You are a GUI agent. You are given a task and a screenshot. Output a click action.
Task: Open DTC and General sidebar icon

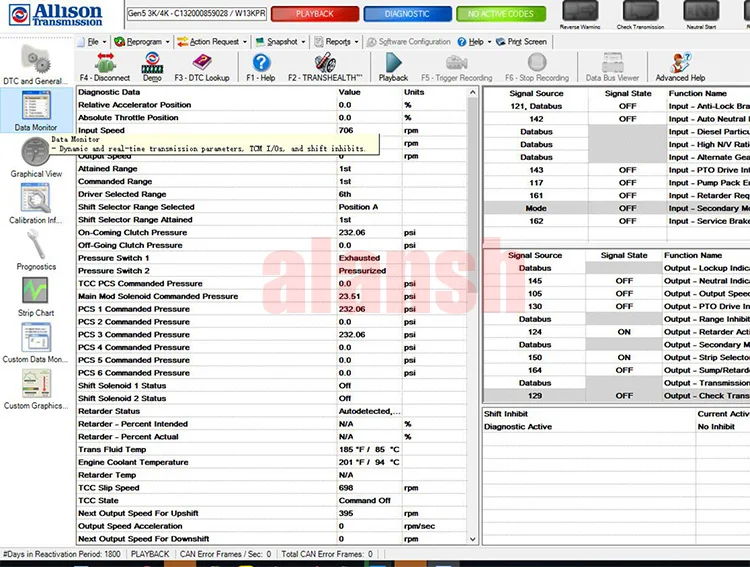[x=35, y=59]
